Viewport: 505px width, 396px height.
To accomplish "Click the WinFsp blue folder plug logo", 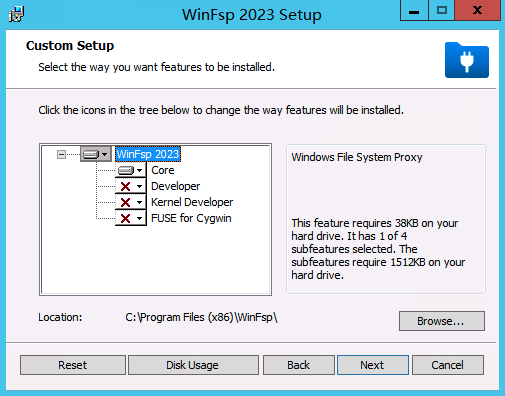I will click(x=467, y=60).
